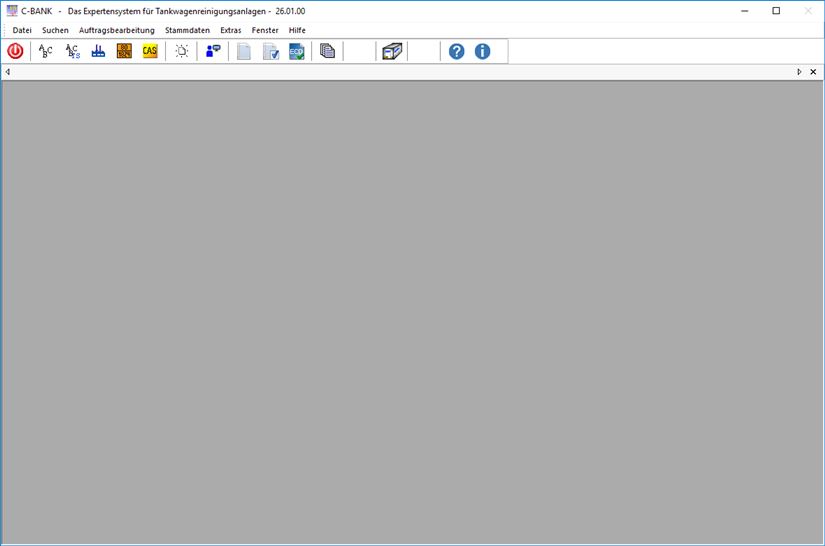This screenshot has height=546, width=825.
Task: Open the Stammdaten menu
Action: [187, 30]
